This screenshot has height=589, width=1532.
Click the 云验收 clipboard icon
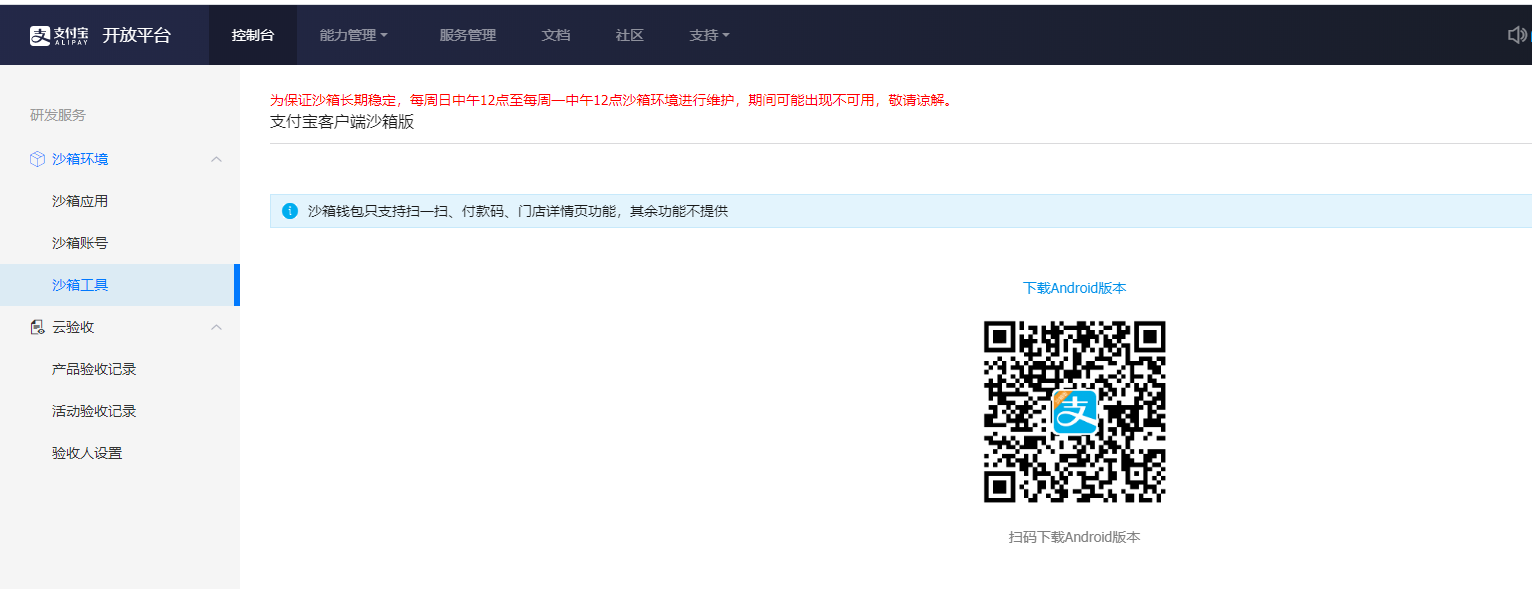(37, 327)
